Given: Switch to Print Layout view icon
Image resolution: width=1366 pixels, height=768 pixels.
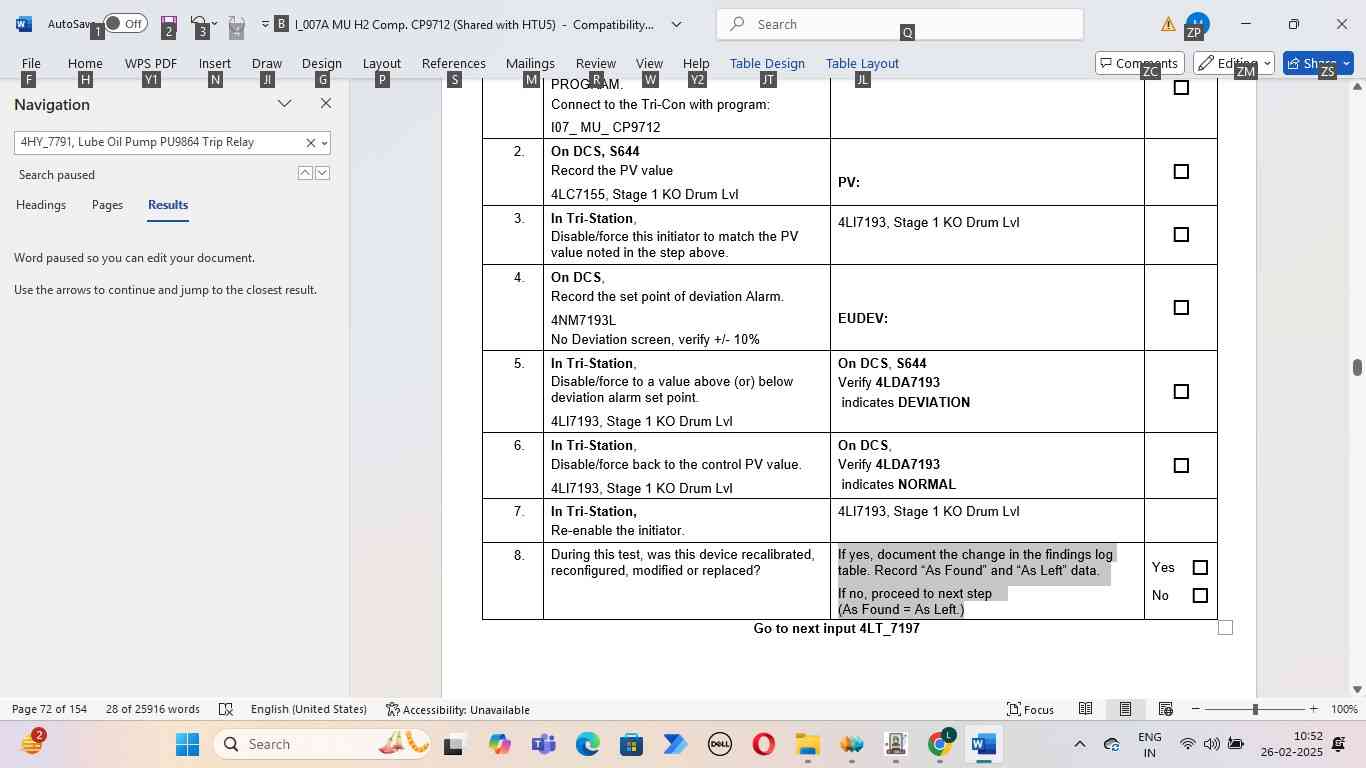Looking at the screenshot, I should [x=1125, y=710].
